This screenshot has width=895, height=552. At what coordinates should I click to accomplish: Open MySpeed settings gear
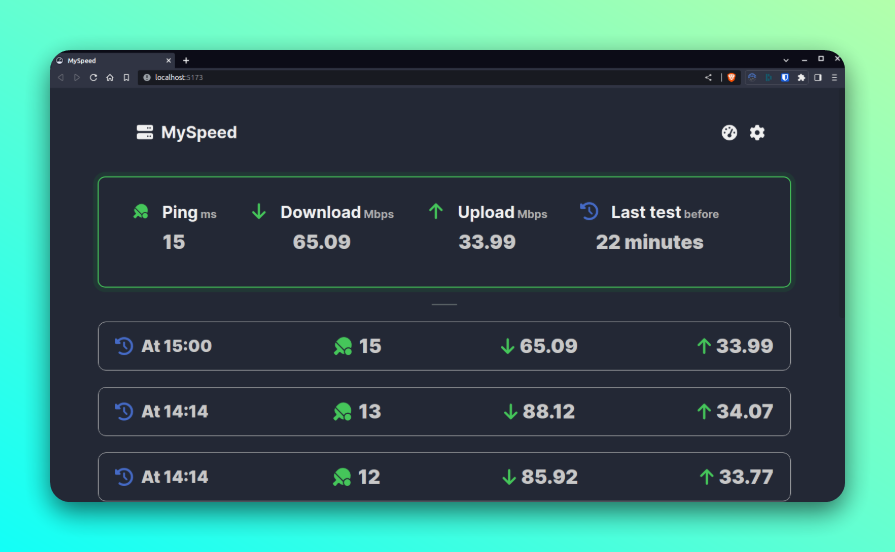pos(757,132)
